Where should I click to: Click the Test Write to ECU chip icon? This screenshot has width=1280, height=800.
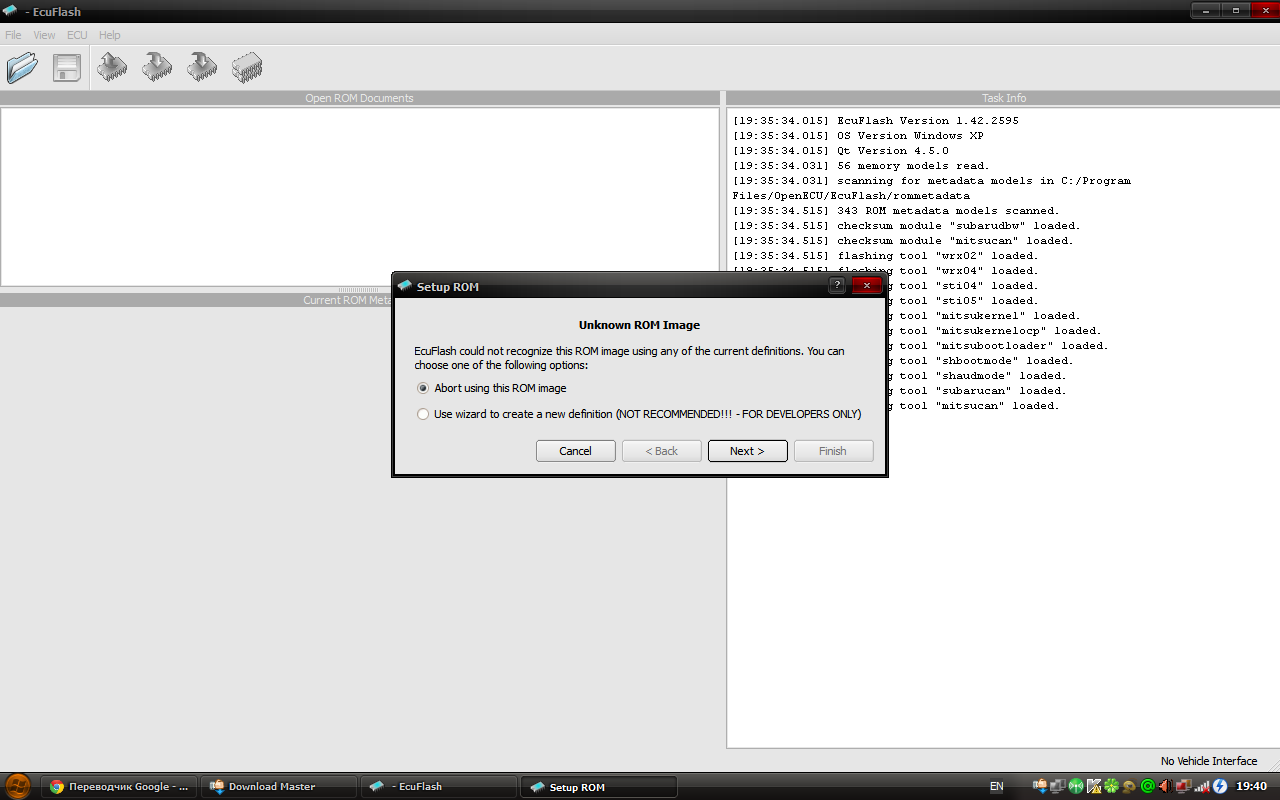tap(202, 67)
